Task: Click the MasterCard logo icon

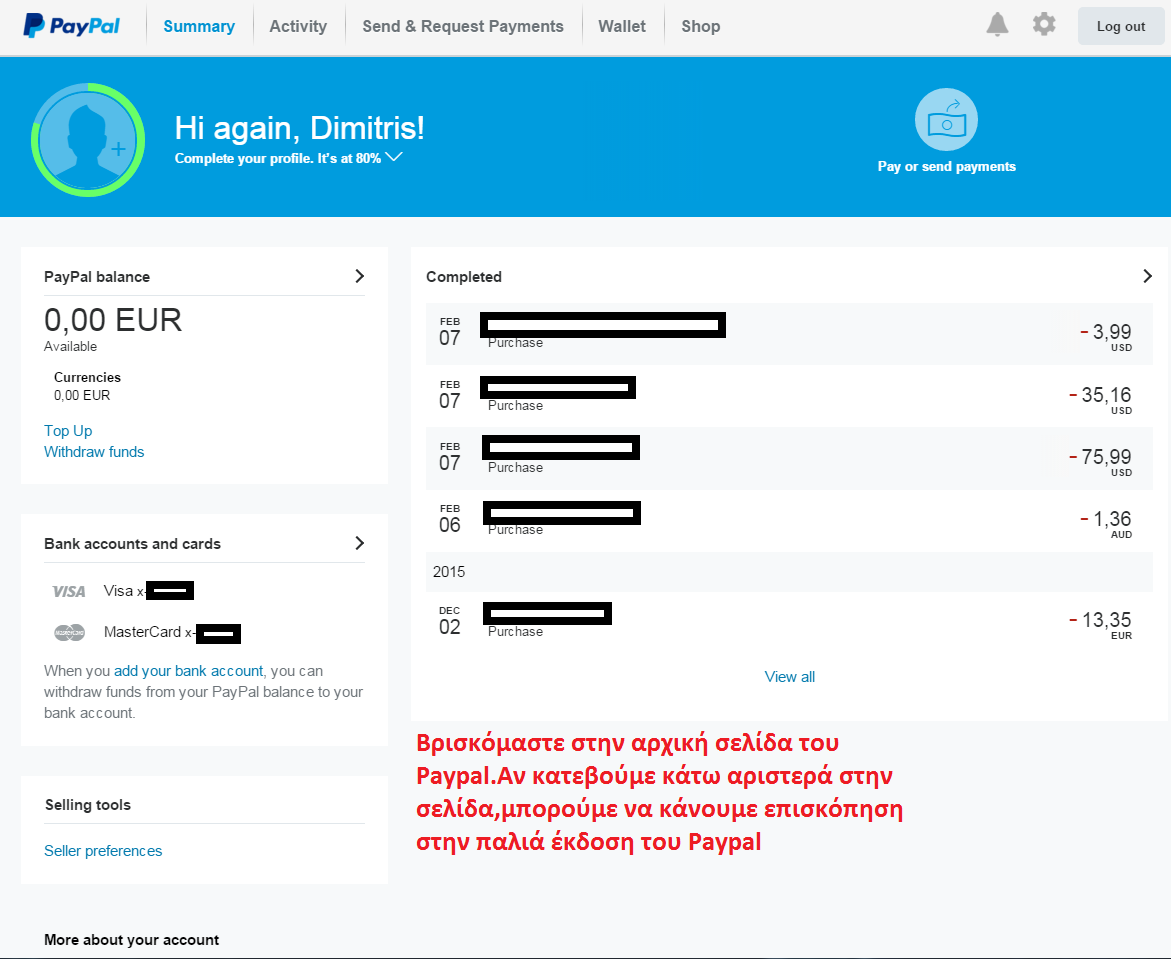Action: pos(69,633)
